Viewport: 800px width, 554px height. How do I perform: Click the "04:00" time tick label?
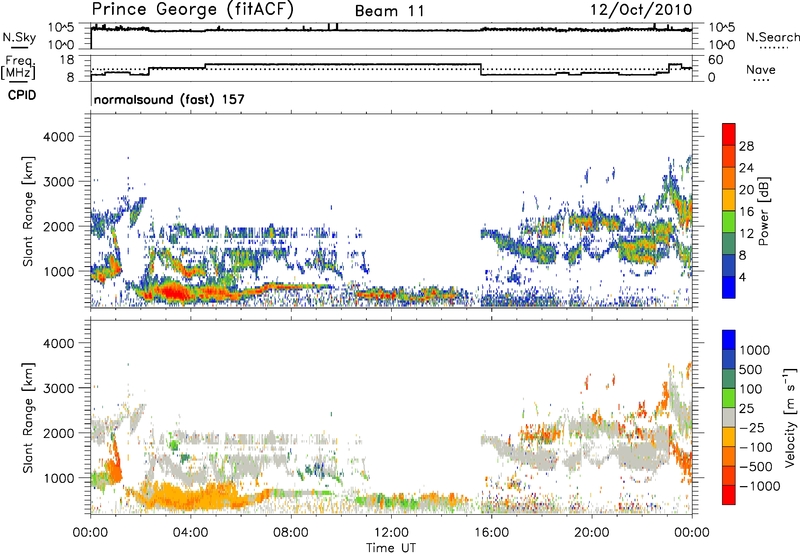190,533
